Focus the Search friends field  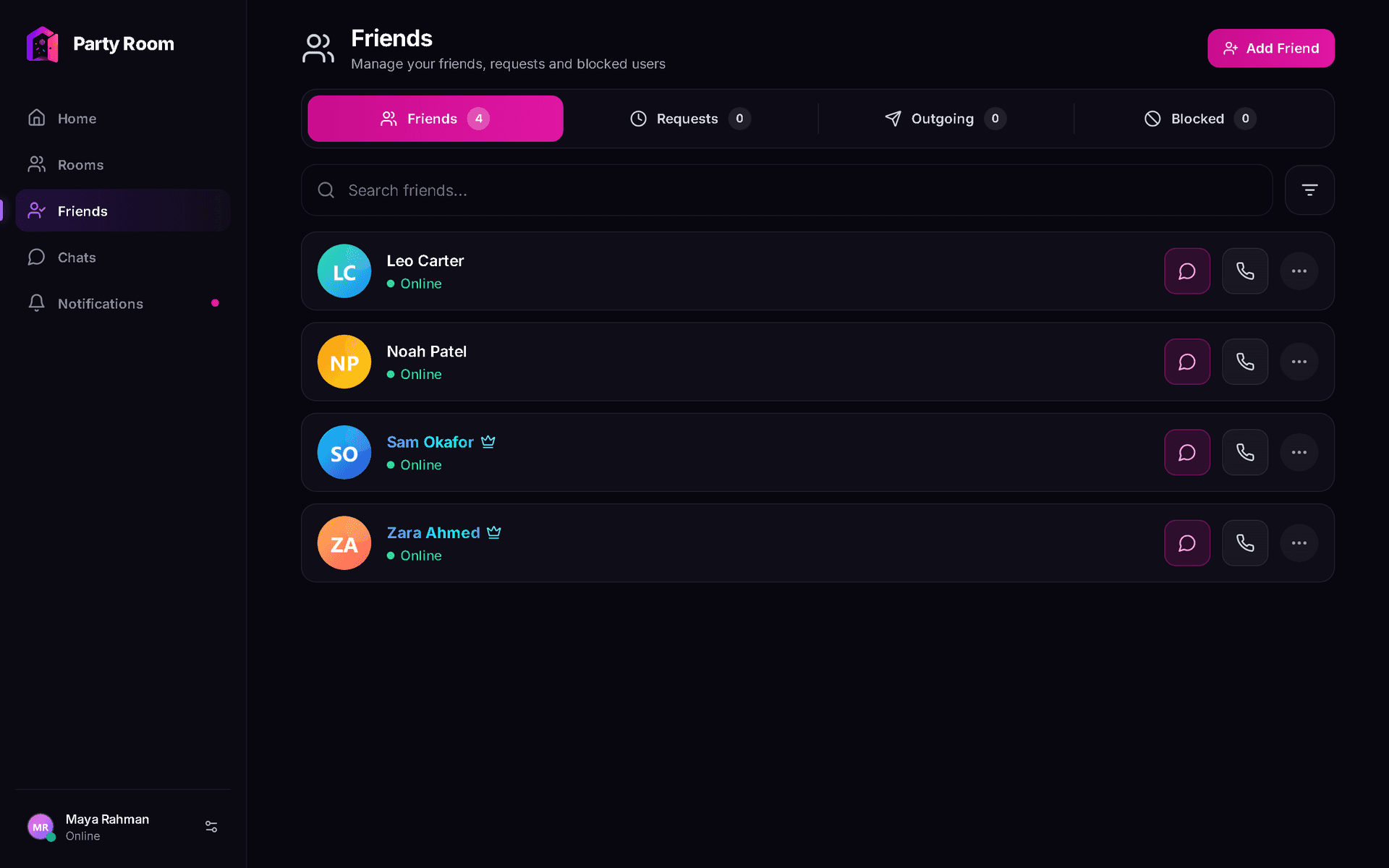786,190
